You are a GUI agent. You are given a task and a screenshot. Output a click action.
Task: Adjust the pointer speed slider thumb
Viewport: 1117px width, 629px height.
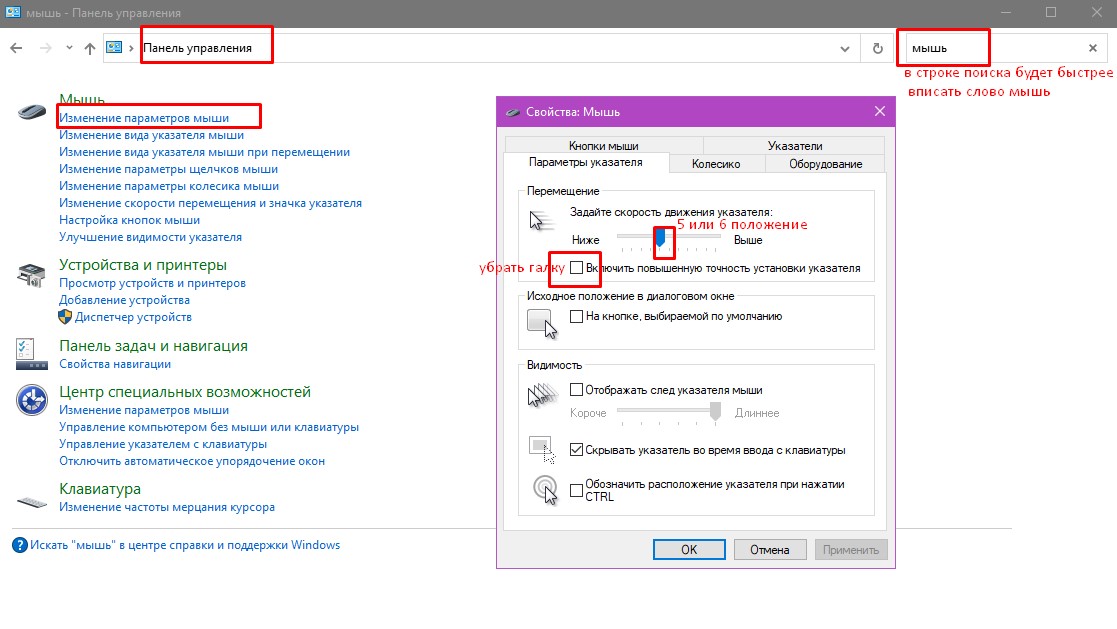coord(660,237)
